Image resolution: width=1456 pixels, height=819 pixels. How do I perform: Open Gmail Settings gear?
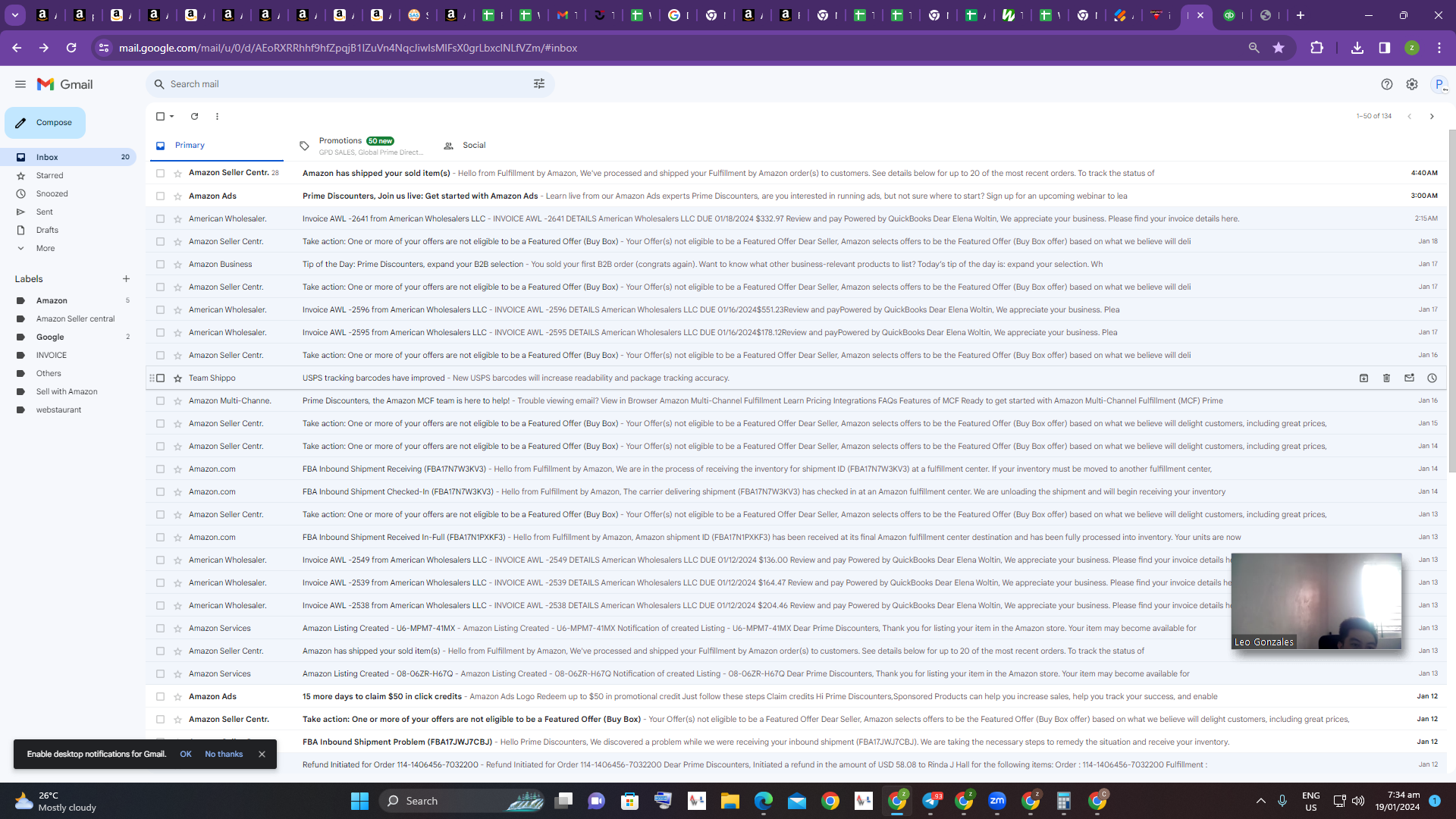pos(1412,84)
